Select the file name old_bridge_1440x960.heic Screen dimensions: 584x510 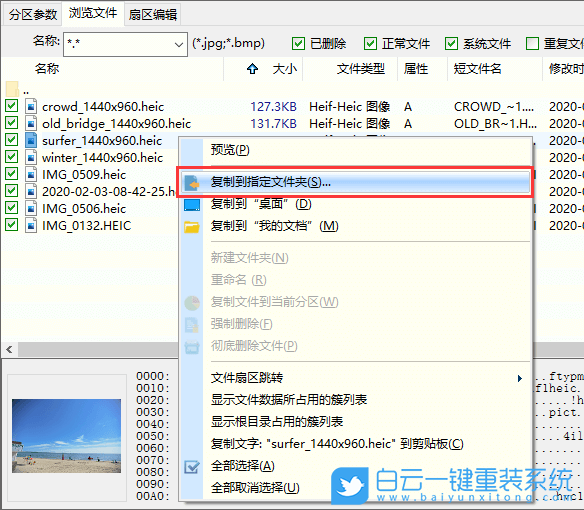point(117,124)
